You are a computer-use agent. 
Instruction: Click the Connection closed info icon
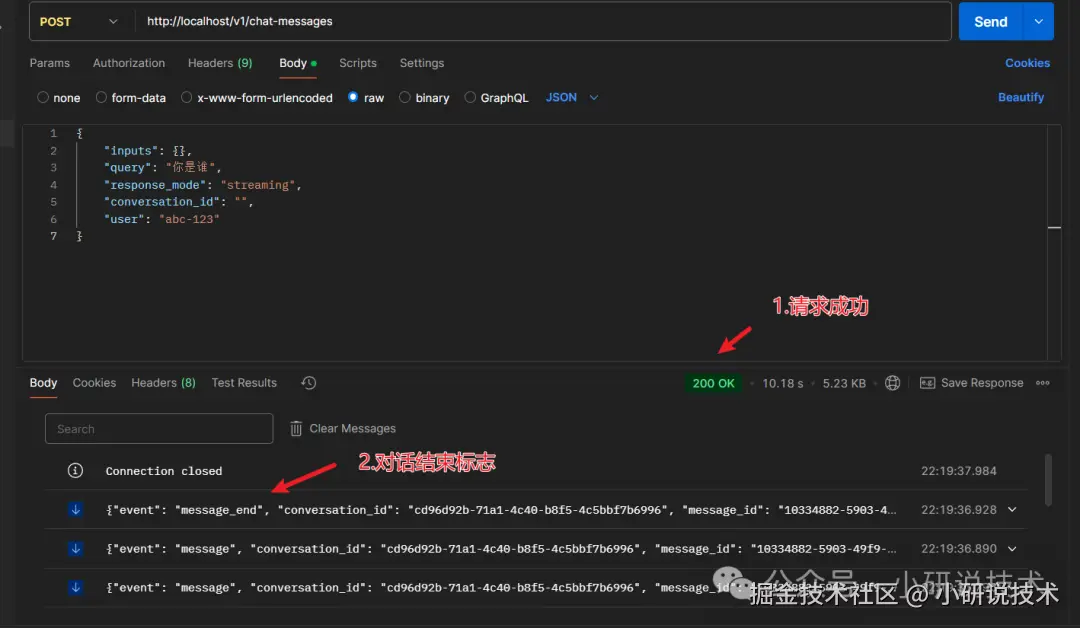tap(75, 470)
